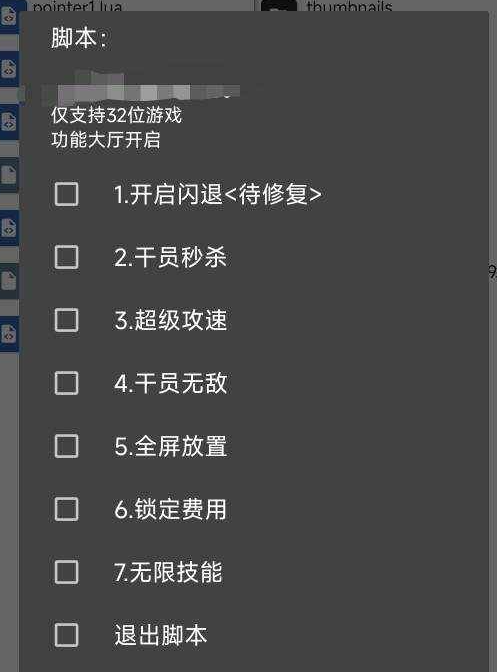Image resolution: width=497 pixels, height=672 pixels.
Task: Open the pointer1.lua file name
Action: pos(77,6)
